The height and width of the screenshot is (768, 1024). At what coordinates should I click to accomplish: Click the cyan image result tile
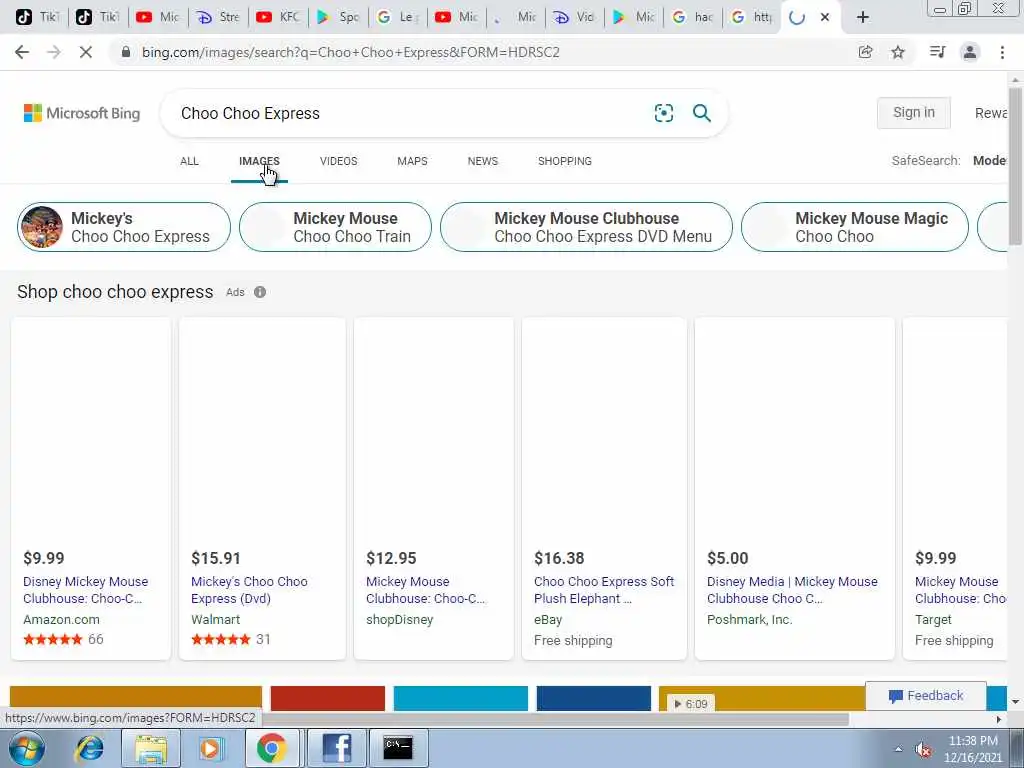460,698
